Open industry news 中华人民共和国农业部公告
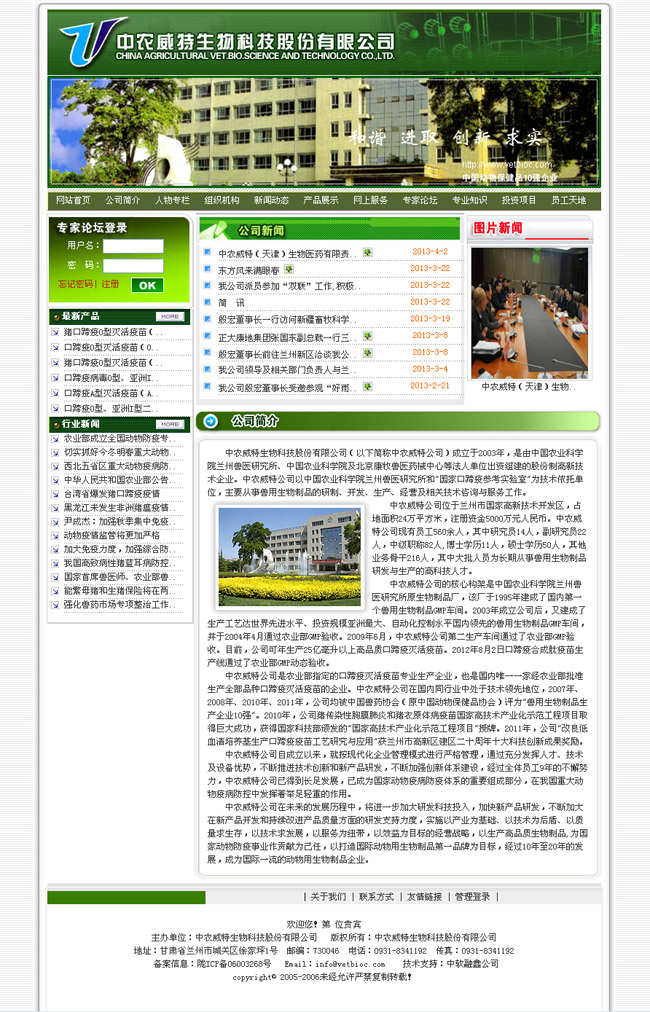650x1012 pixels. click(119, 480)
